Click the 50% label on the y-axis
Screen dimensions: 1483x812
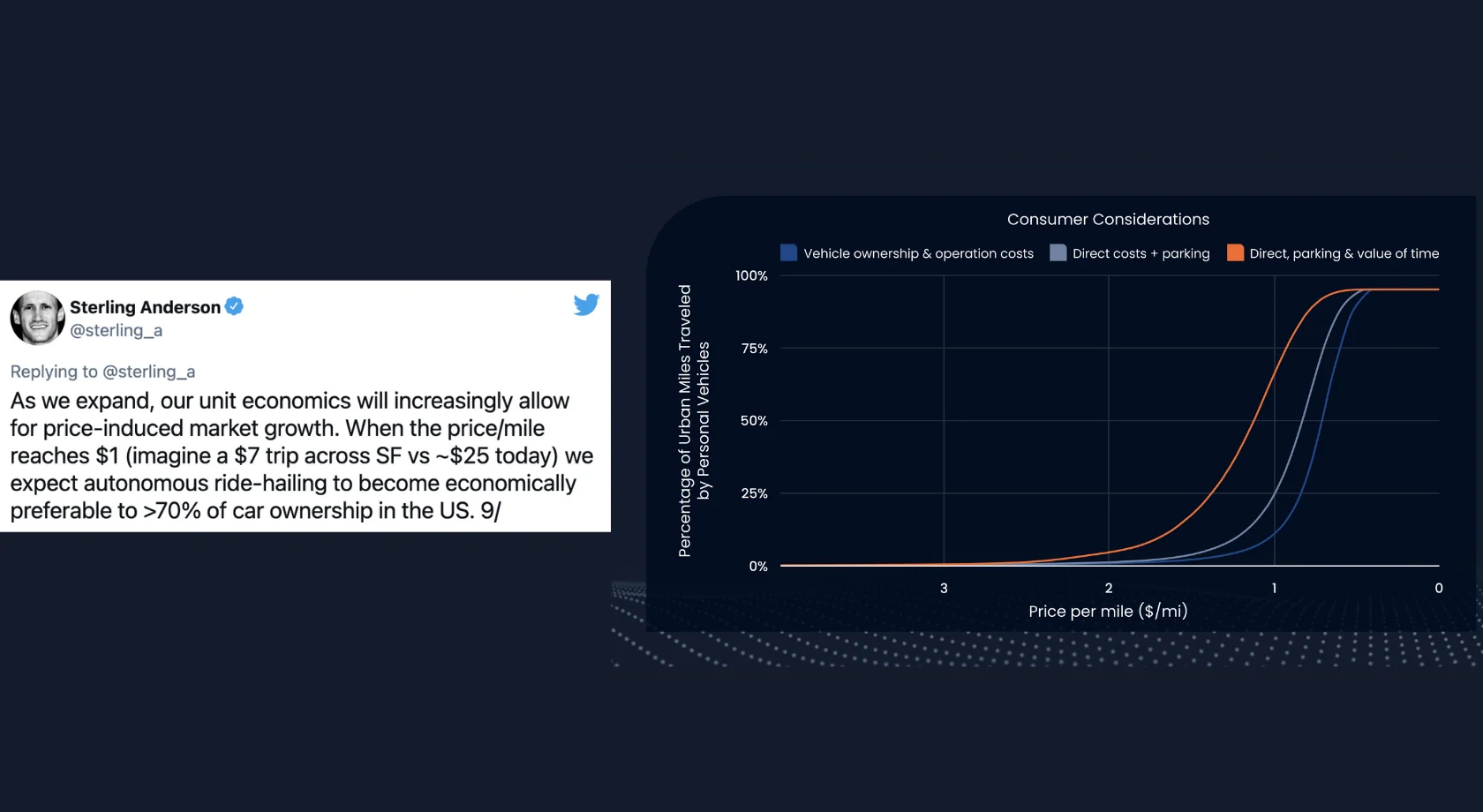[x=754, y=420]
